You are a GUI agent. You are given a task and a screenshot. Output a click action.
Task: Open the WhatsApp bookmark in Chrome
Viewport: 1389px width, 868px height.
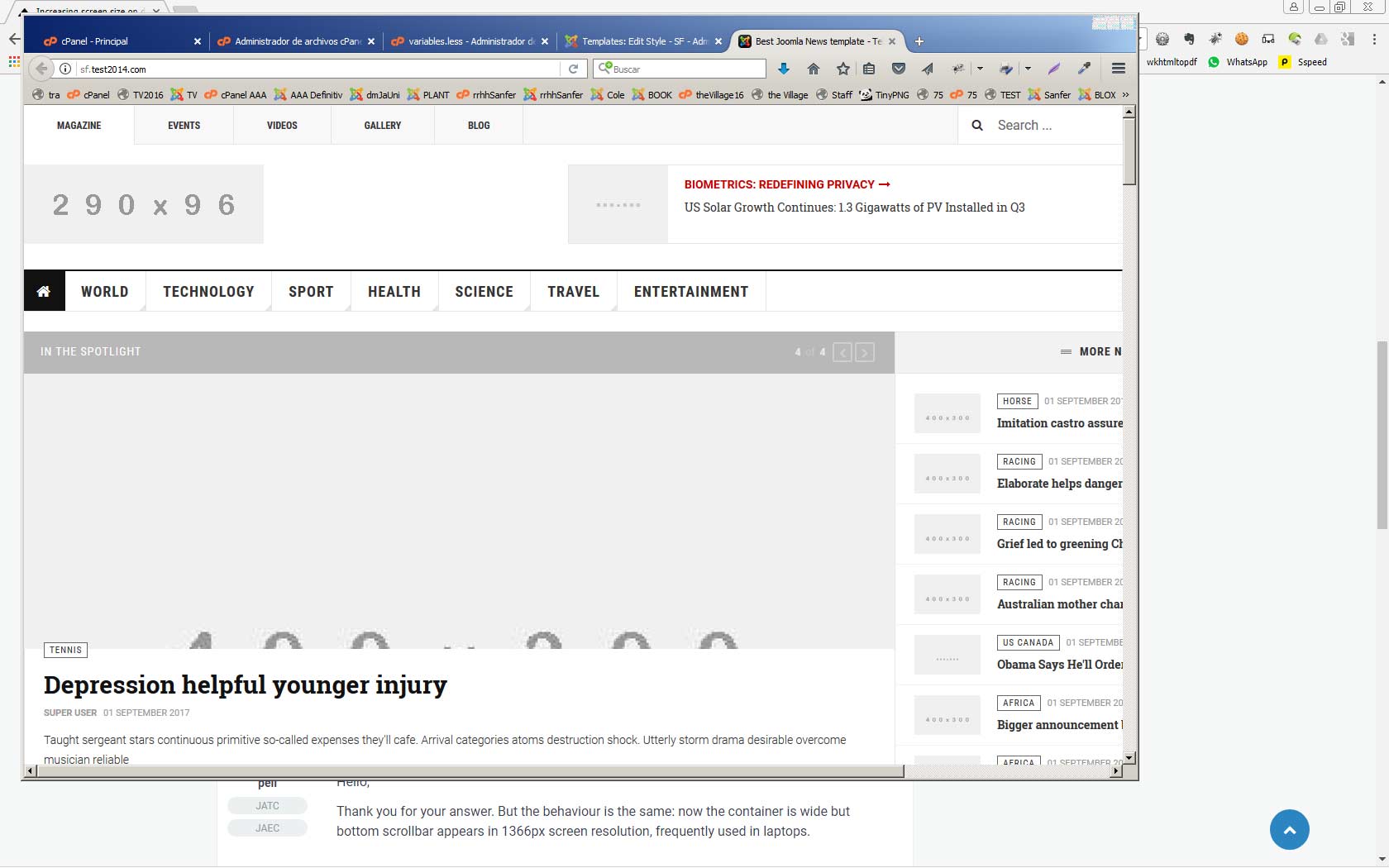click(1238, 62)
